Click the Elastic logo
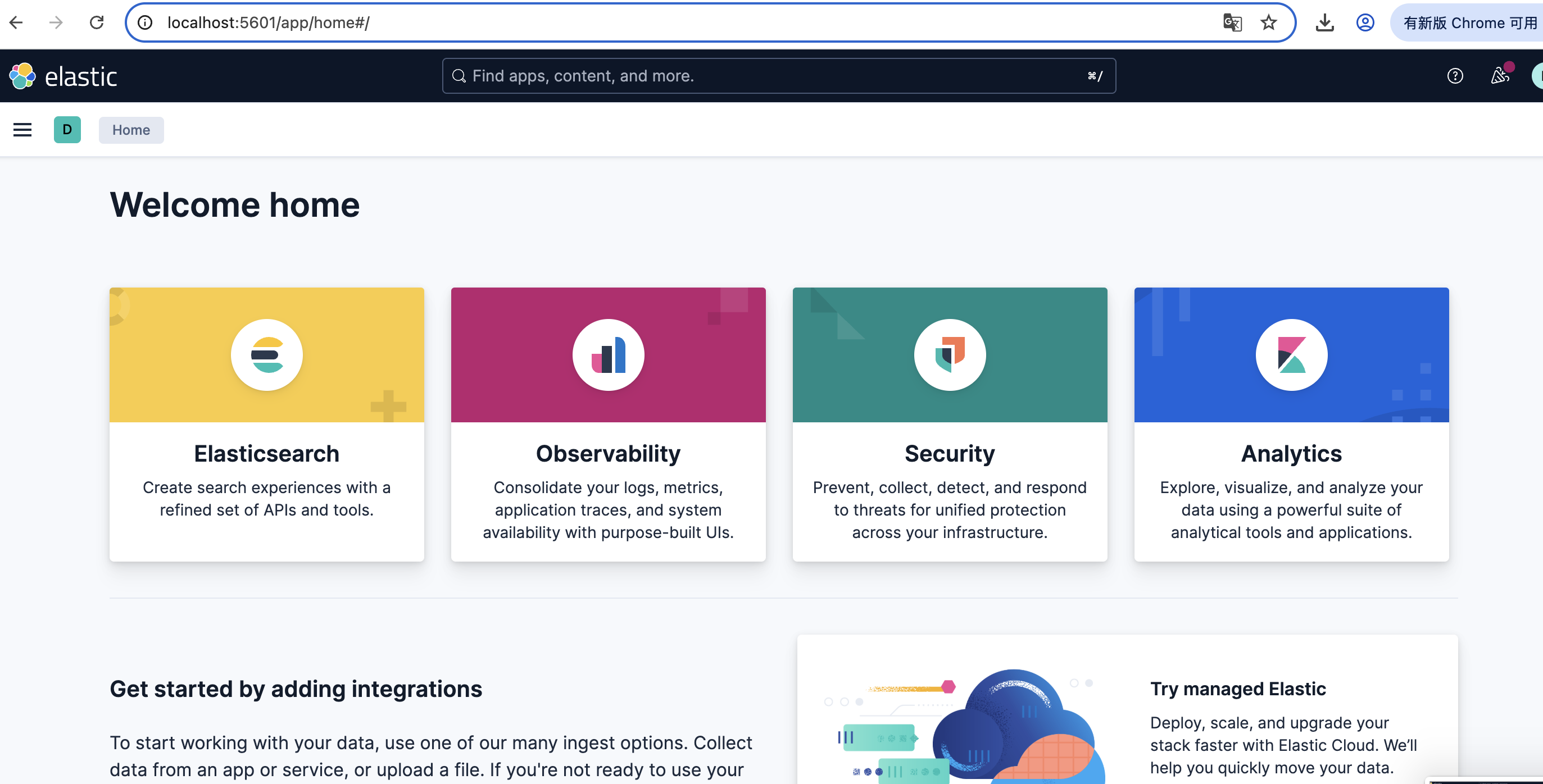Viewport: 1543px width, 784px height. click(x=63, y=76)
